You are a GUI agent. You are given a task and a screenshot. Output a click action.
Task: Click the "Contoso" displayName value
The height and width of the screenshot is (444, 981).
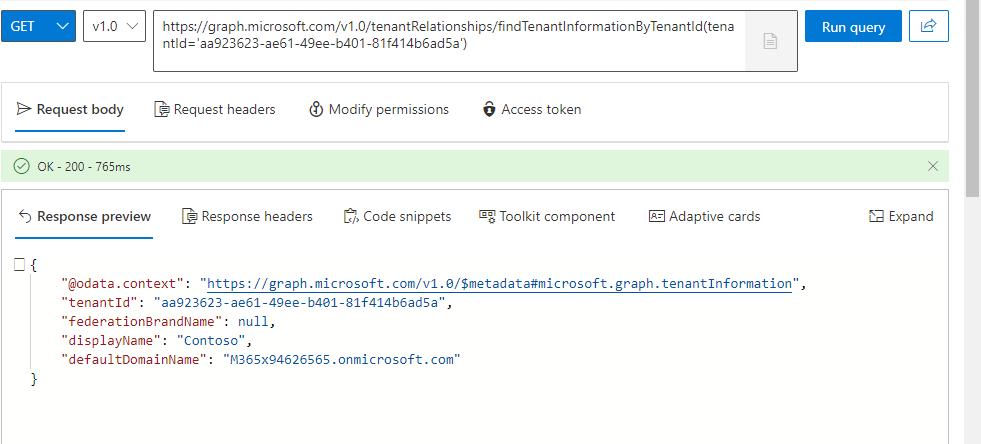[x=213, y=341]
